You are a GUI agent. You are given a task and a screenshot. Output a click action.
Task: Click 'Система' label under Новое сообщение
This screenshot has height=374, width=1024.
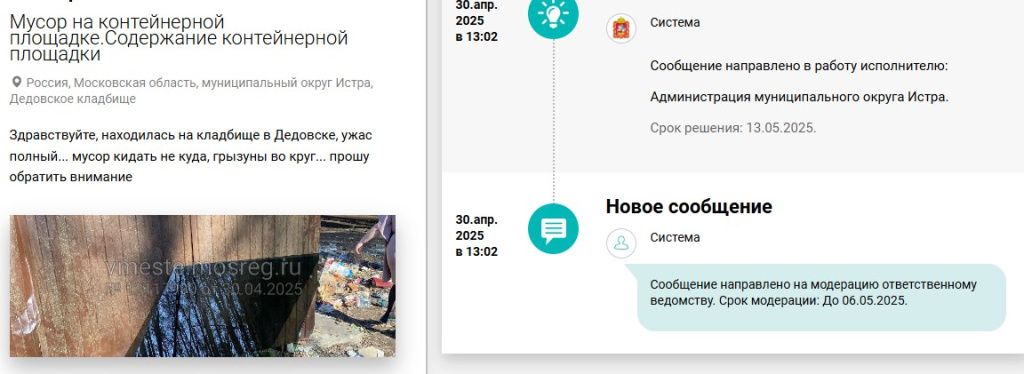675,237
